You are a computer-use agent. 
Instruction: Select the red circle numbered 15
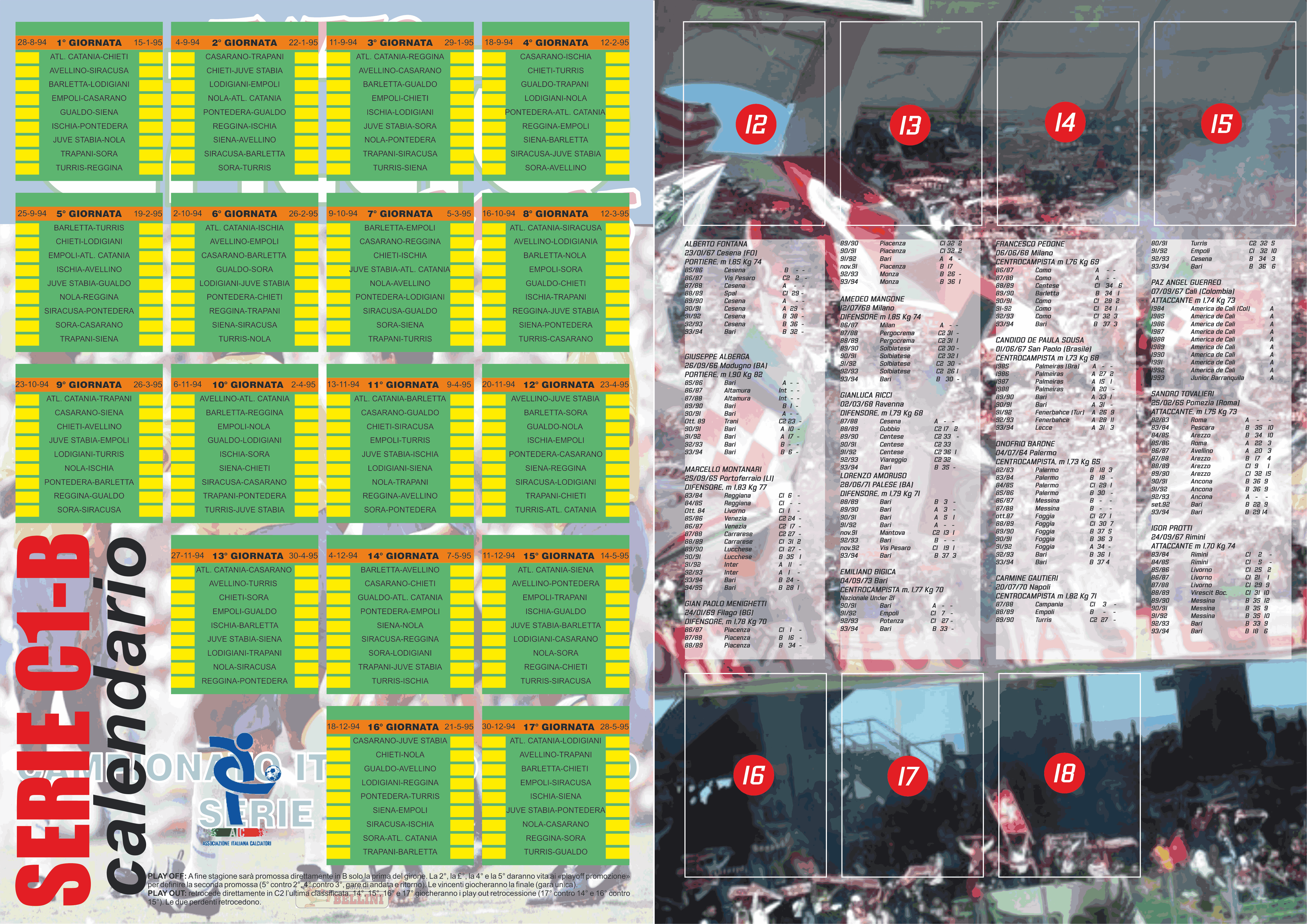pos(1222,123)
